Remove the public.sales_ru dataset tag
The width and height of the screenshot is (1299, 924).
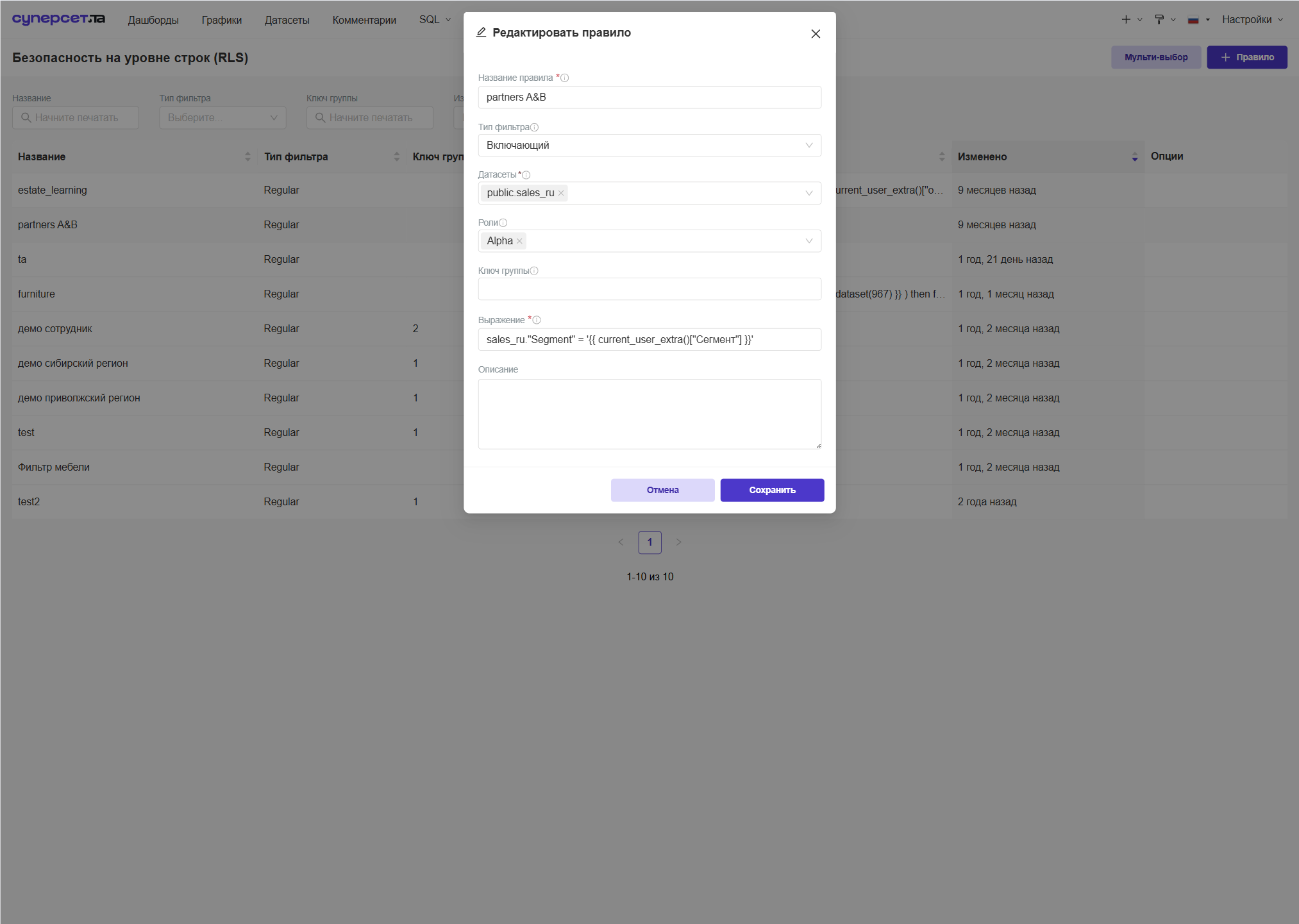coord(561,193)
